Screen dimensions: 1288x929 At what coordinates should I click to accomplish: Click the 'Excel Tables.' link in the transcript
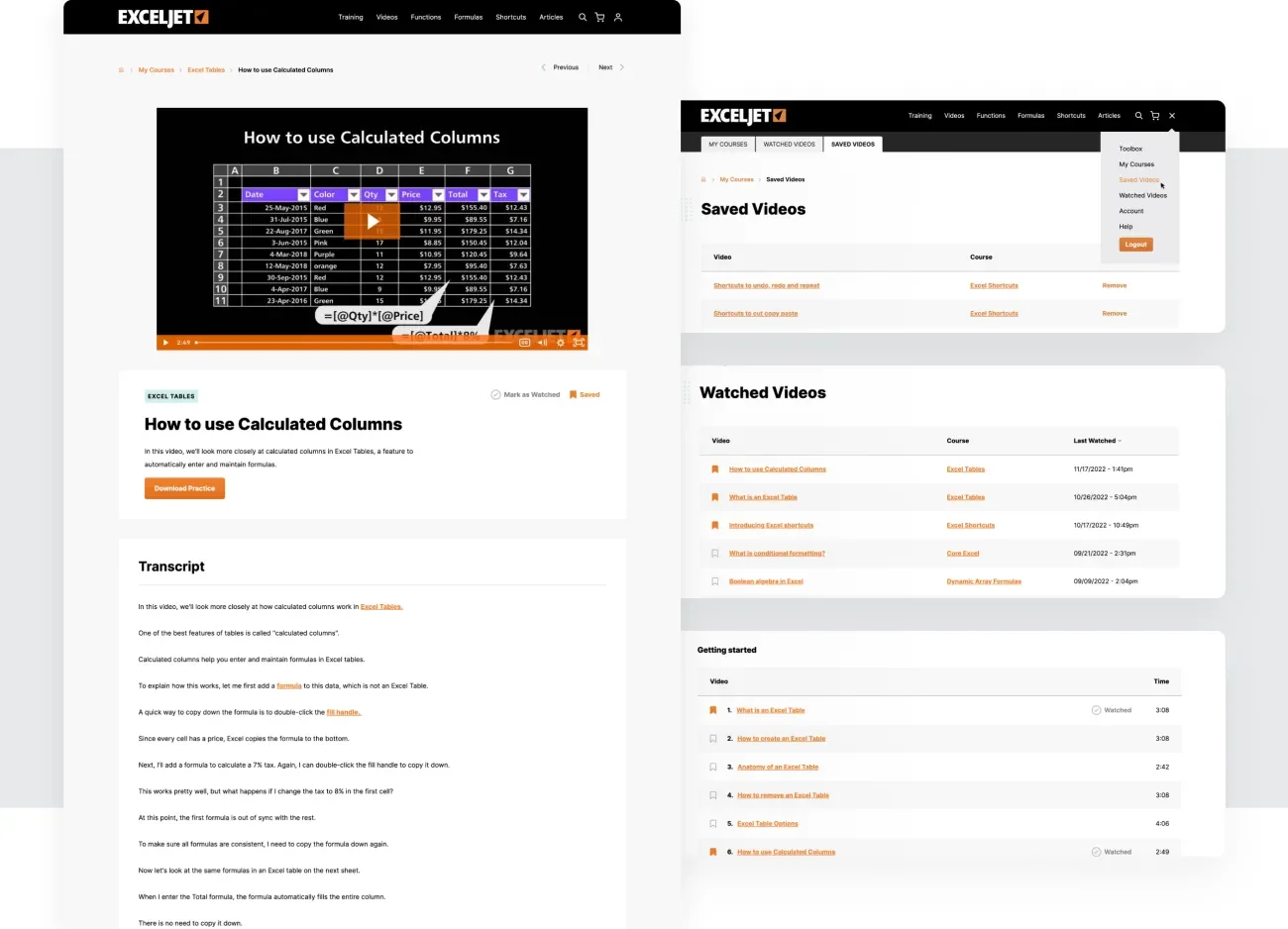pos(381,606)
